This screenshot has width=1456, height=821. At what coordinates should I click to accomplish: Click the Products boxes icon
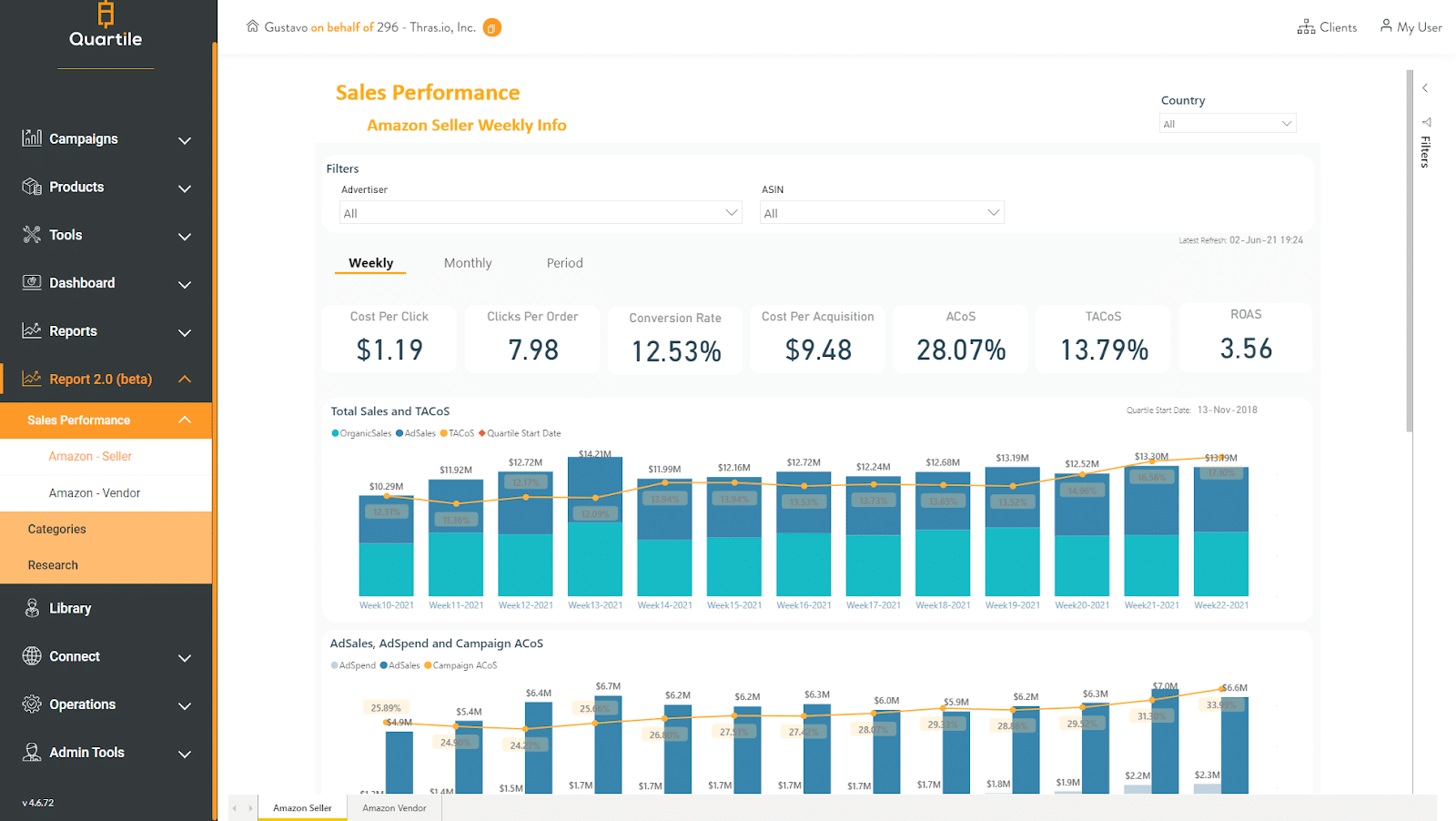[32, 187]
